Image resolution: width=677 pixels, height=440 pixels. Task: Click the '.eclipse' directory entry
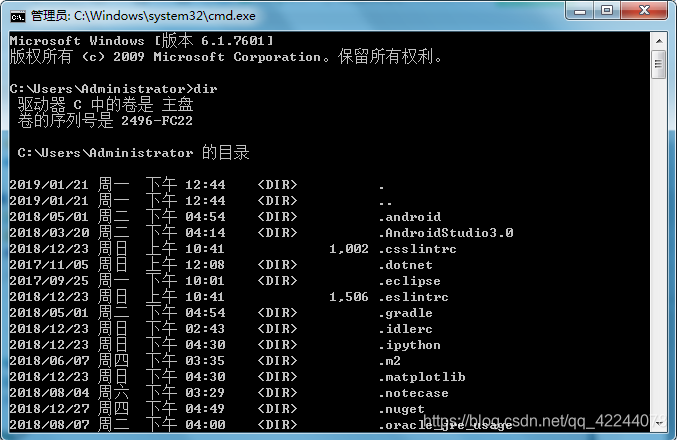409,281
